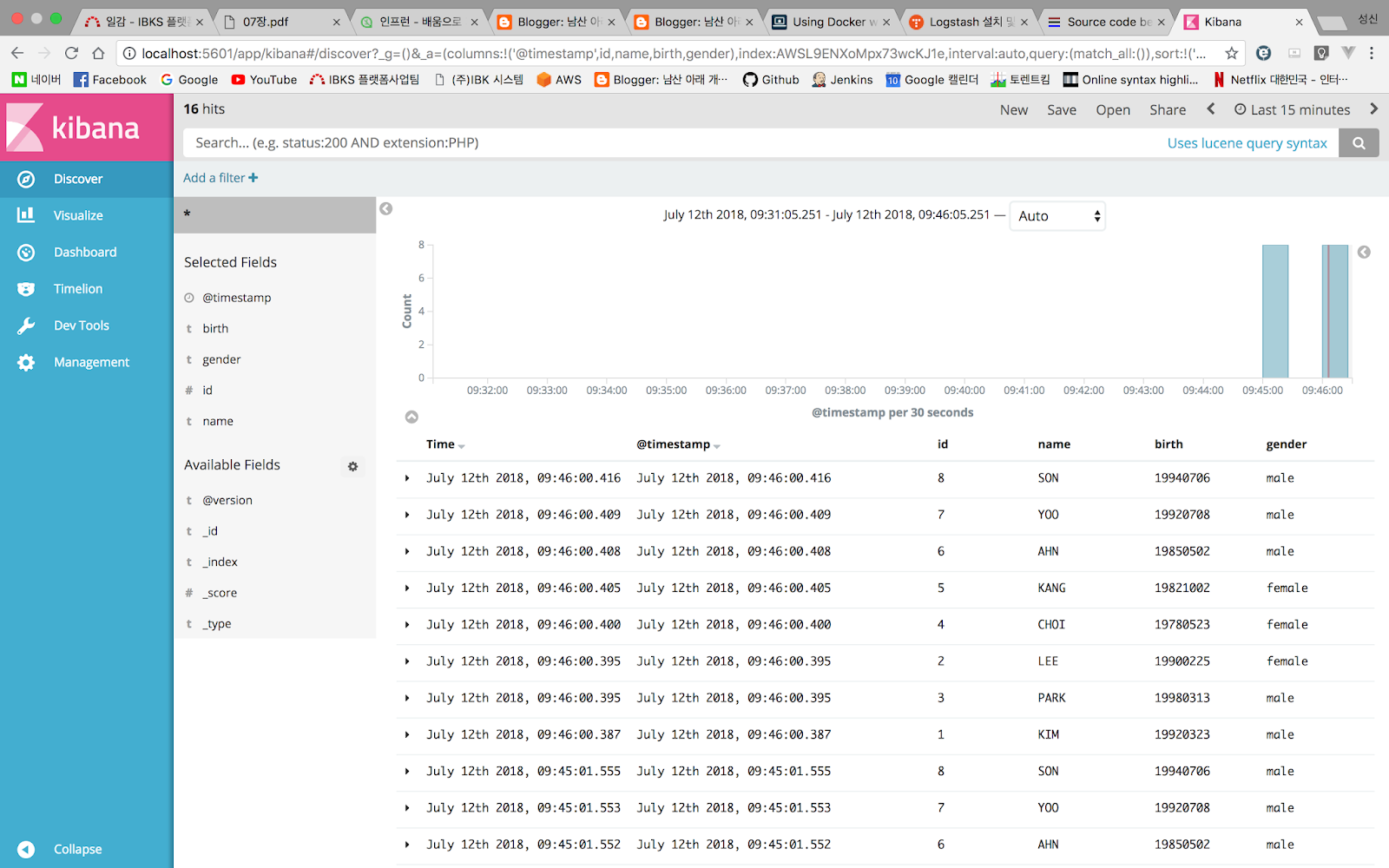This screenshot has width=1389, height=868.
Task: Open the AWS bookmark
Action: (x=559, y=80)
